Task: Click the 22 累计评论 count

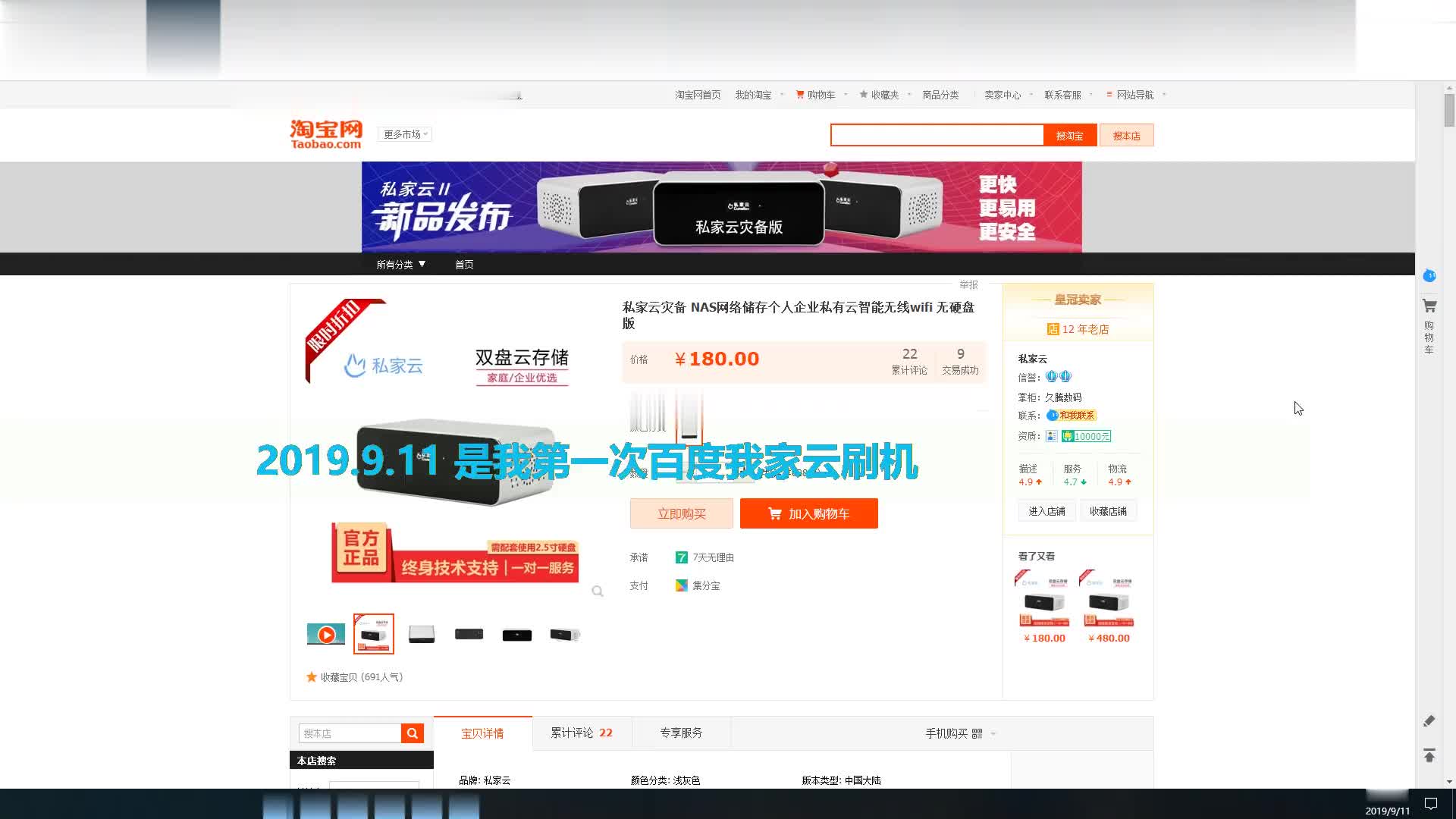Action: pyautogui.click(x=909, y=361)
